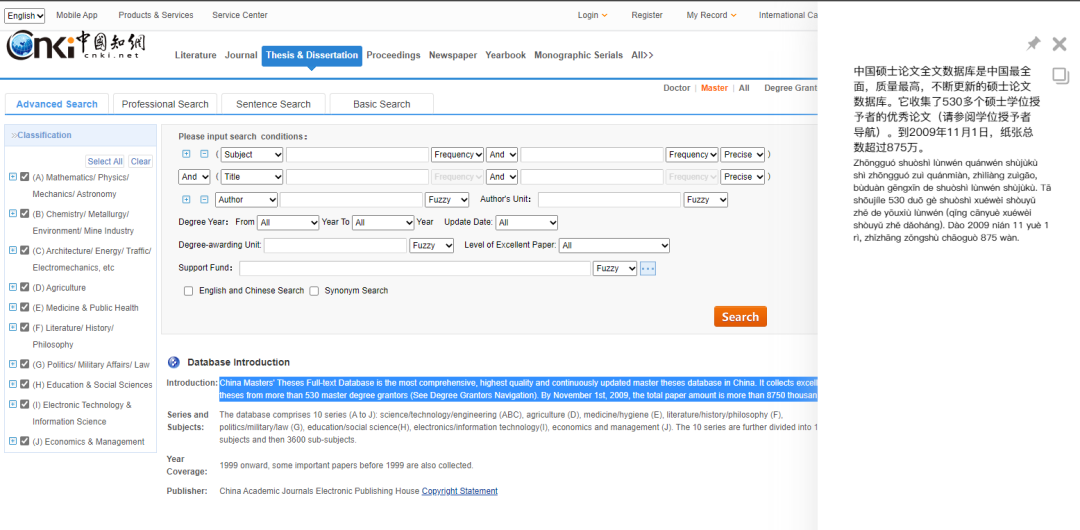Open Degree Year From dropdown
Screen dimensions: 1080x530
pyautogui.click(x=288, y=223)
